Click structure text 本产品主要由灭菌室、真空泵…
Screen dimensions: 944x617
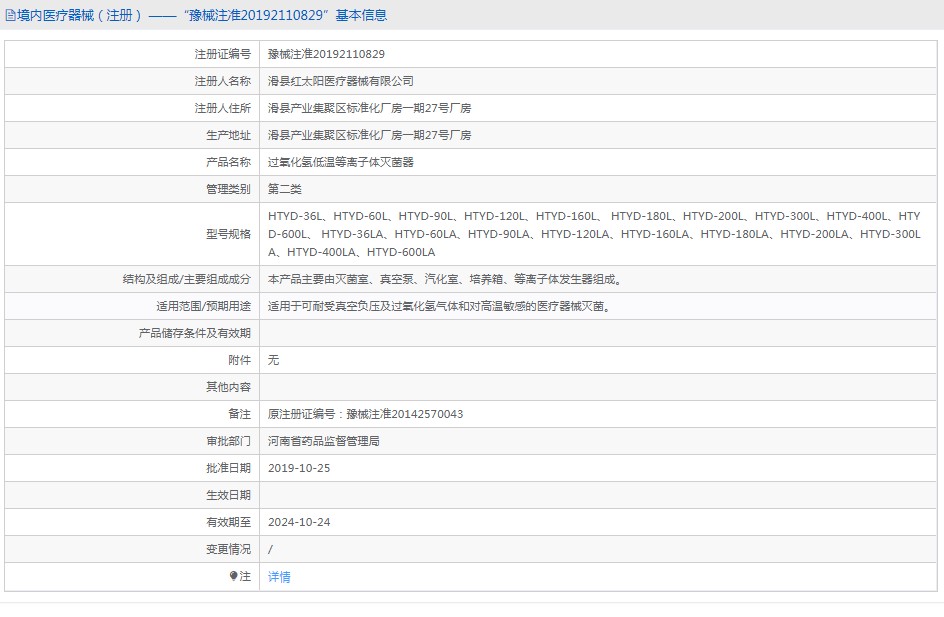coord(447,279)
